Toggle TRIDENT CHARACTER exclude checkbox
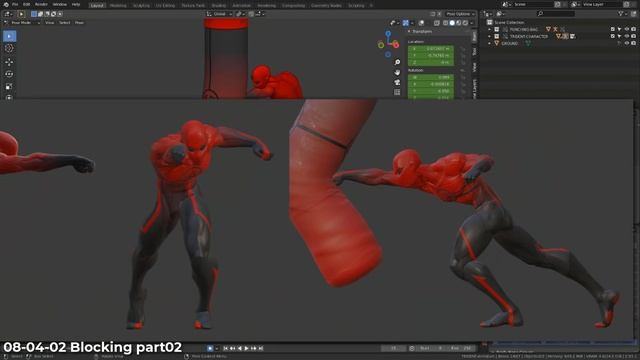The height and width of the screenshot is (360, 640). (613, 36)
